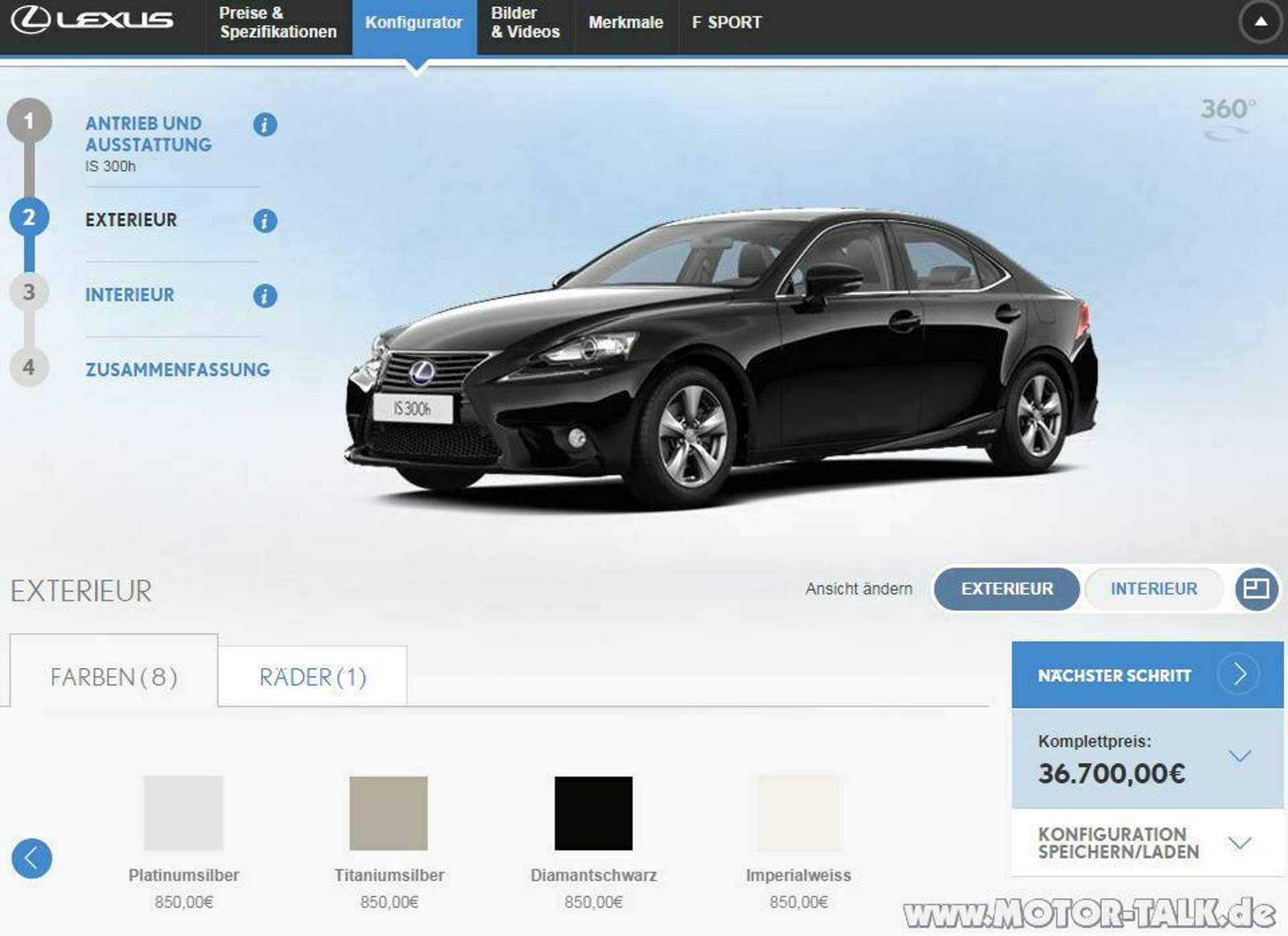1288x936 pixels.
Task: Open info icon beside Interieur step
Action: point(265,295)
